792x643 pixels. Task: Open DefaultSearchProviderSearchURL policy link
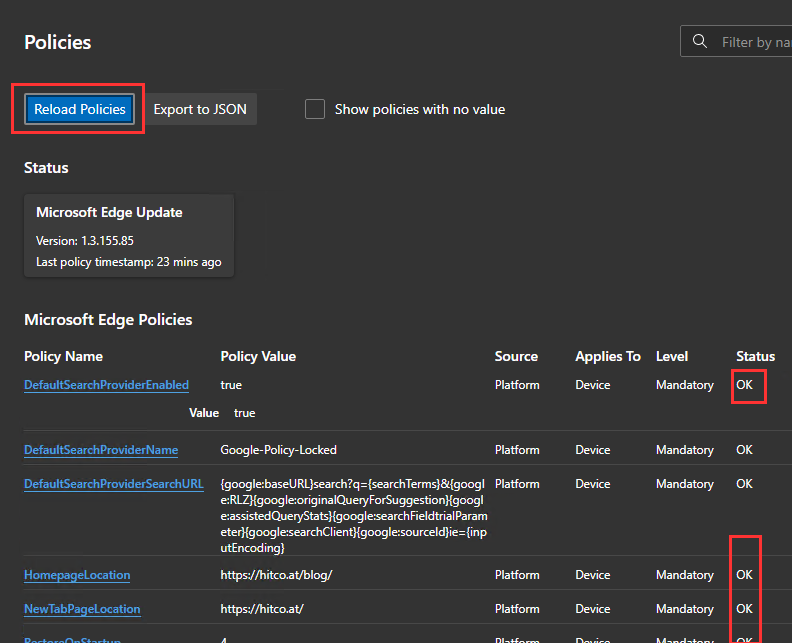[x=114, y=484]
